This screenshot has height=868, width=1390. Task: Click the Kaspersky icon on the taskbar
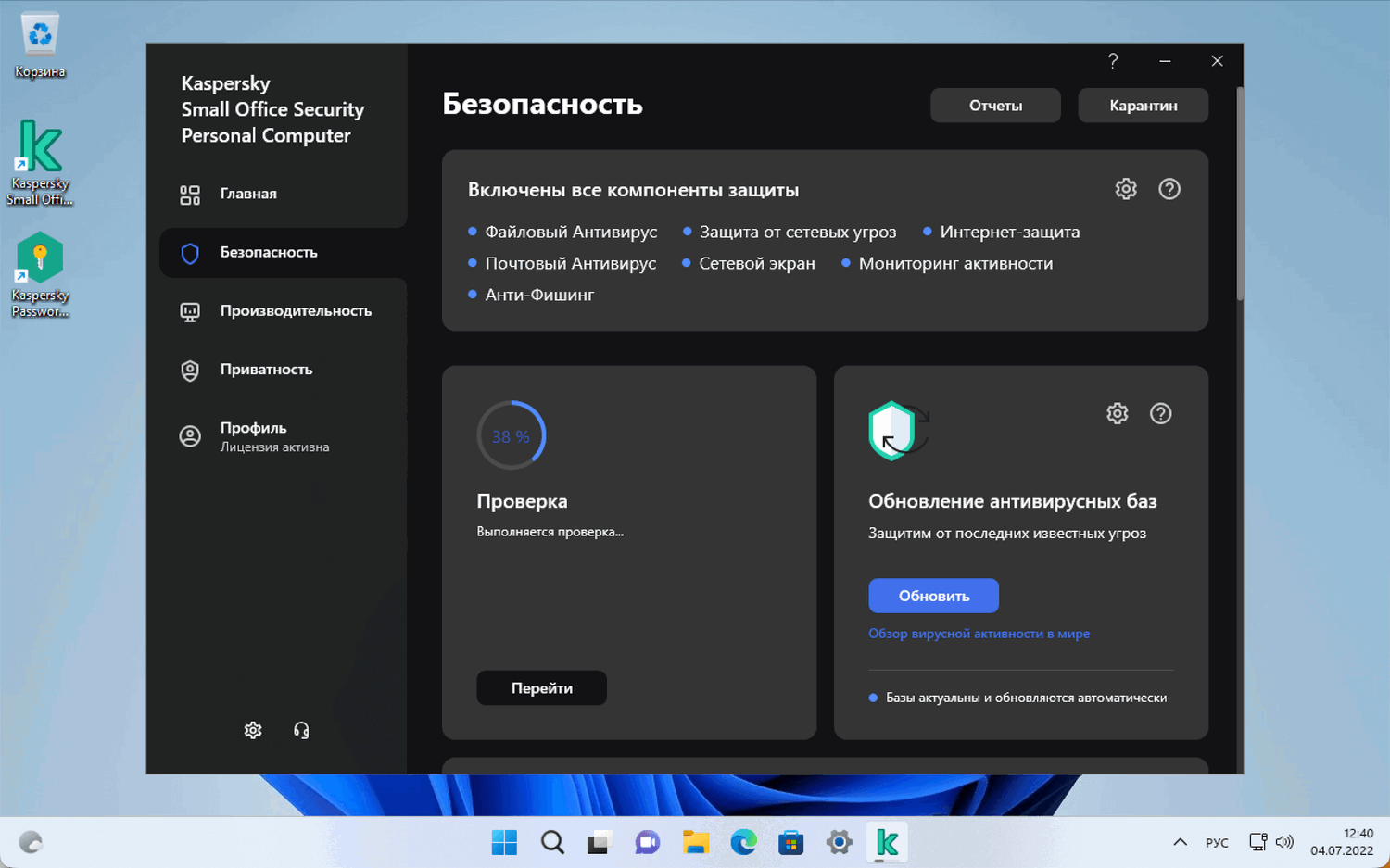coord(887,842)
